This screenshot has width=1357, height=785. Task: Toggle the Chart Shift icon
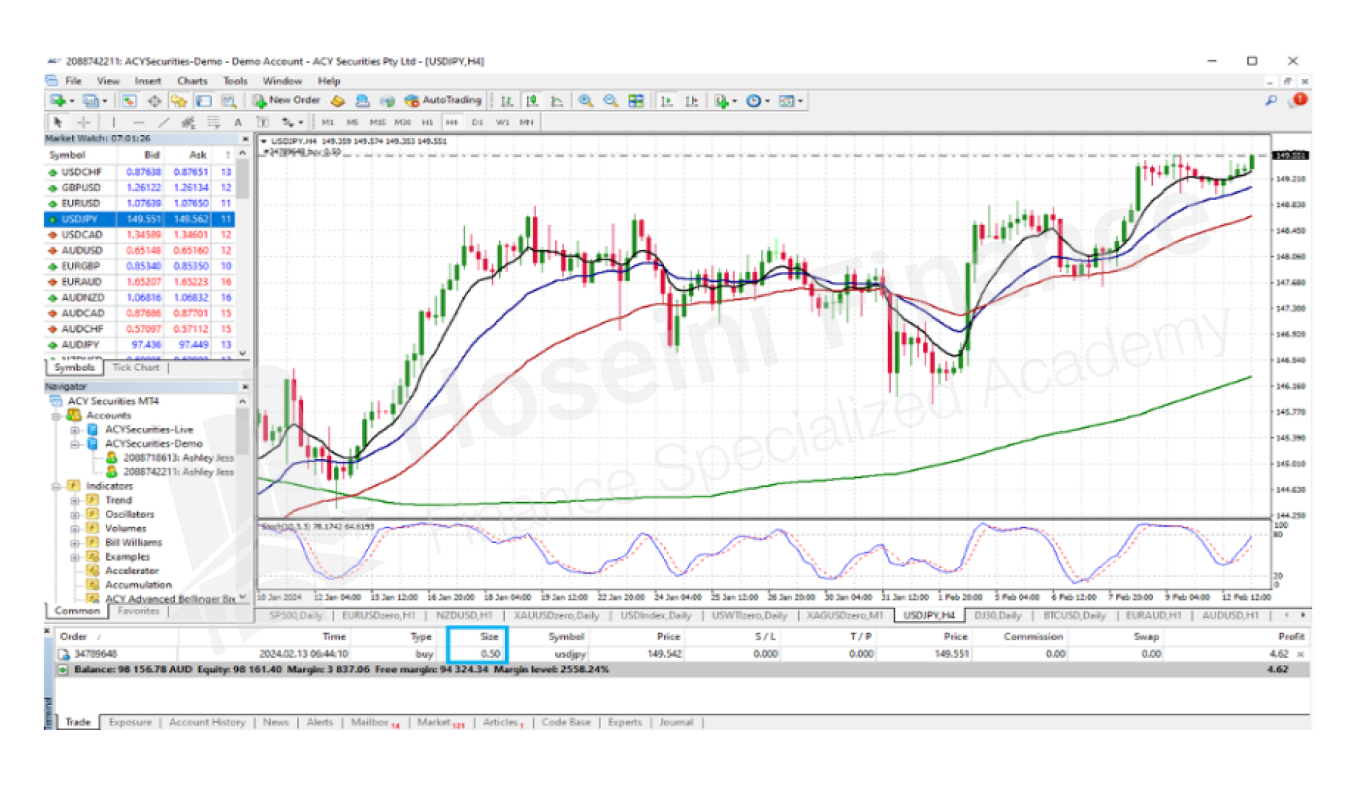[x=691, y=100]
